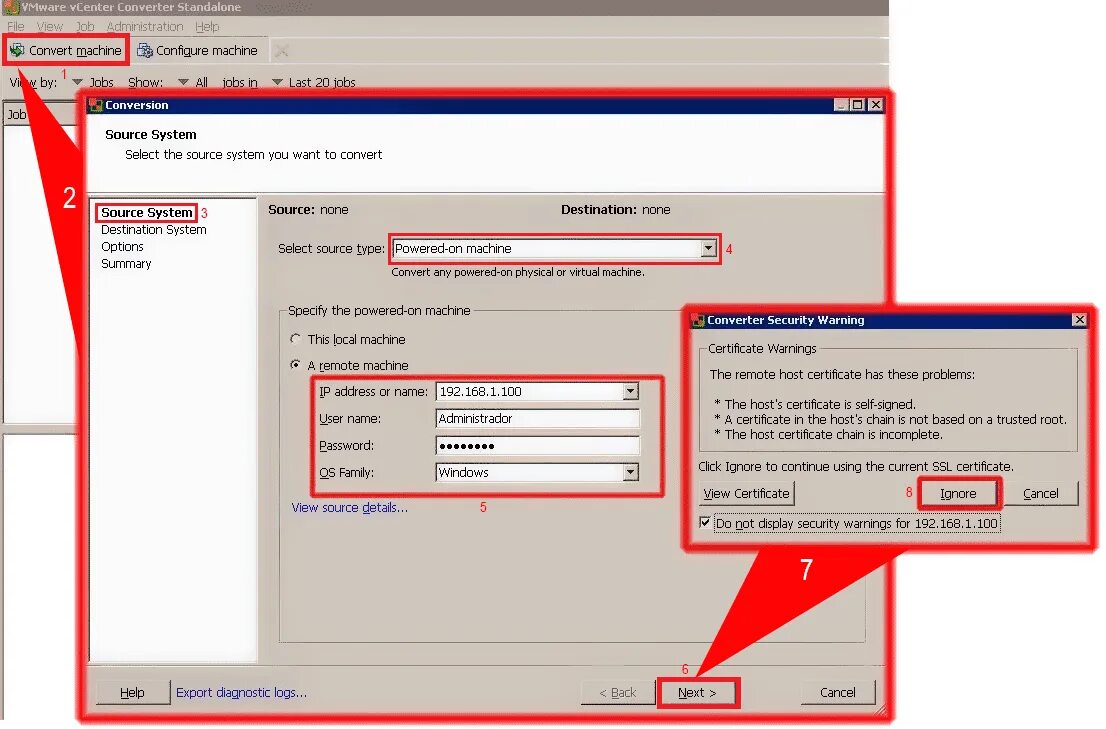Close the Converter Security Warning dialog
The height and width of the screenshot is (729, 1106).
[1079, 320]
